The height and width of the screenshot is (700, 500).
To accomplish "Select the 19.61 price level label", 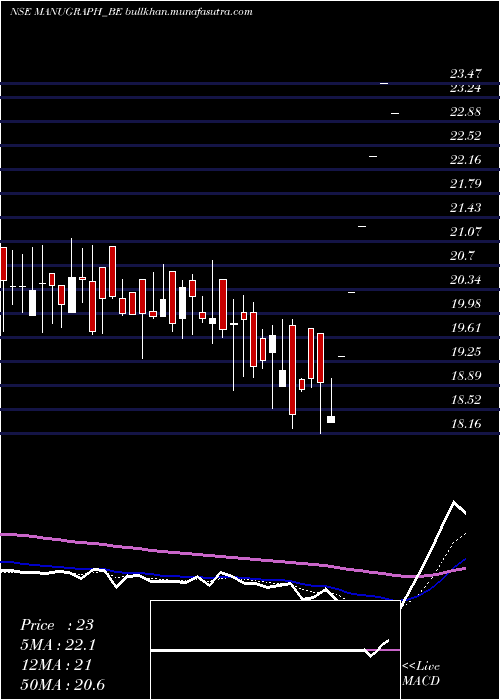I will tap(465, 328).
